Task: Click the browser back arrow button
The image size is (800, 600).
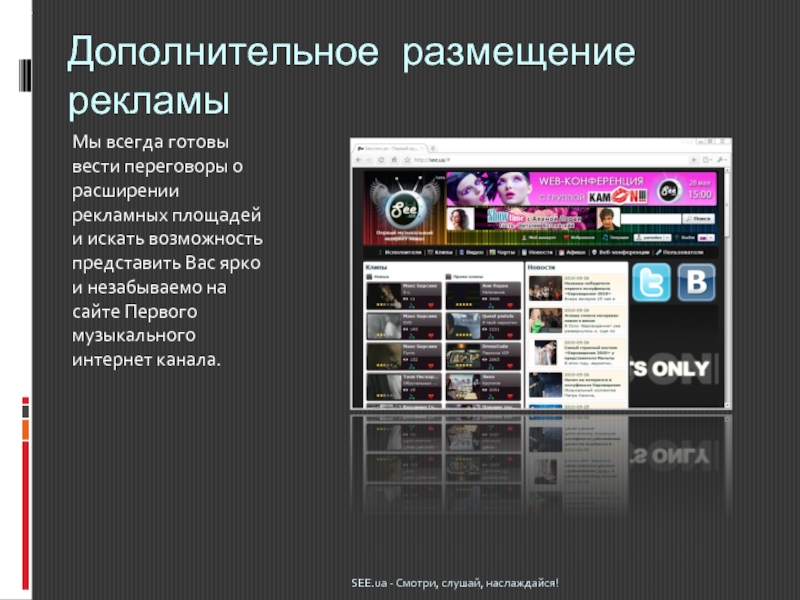Action: (x=359, y=160)
